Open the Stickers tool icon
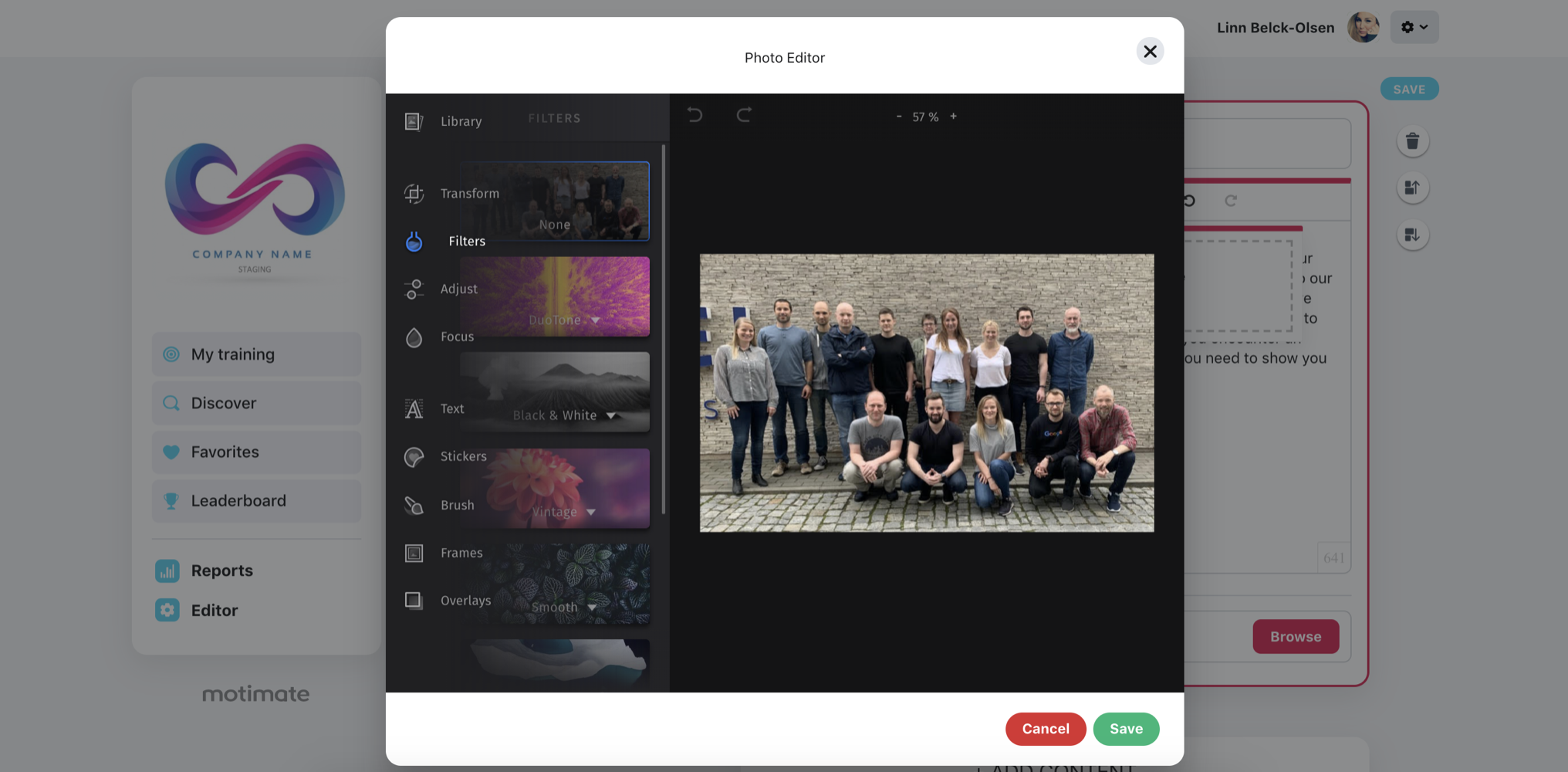This screenshot has width=1568, height=772. [x=414, y=457]
